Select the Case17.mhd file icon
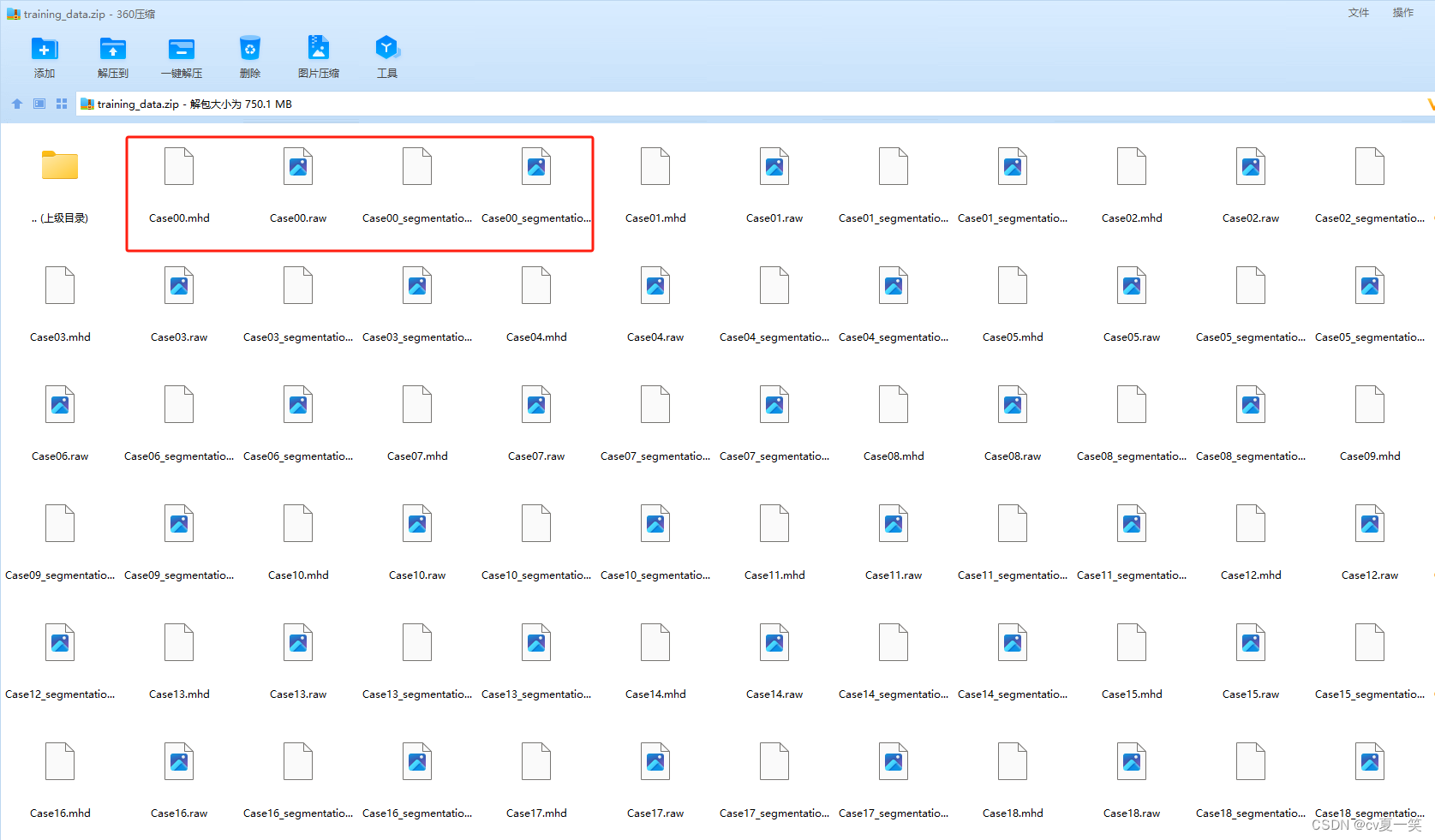The image size is (1435, 840). coord(536,761)
